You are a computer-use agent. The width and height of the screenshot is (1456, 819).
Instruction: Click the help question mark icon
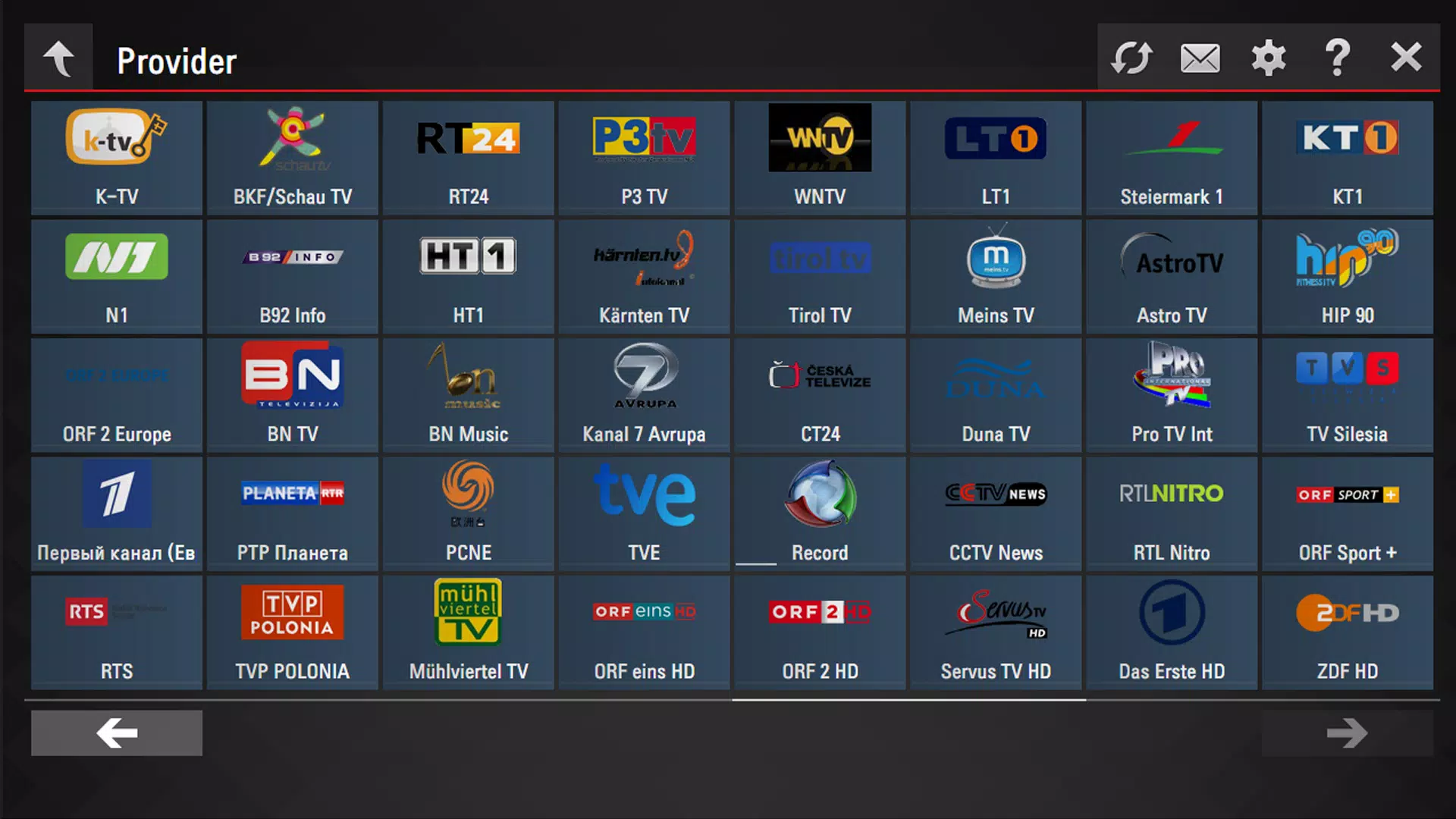click(1339, 58)
